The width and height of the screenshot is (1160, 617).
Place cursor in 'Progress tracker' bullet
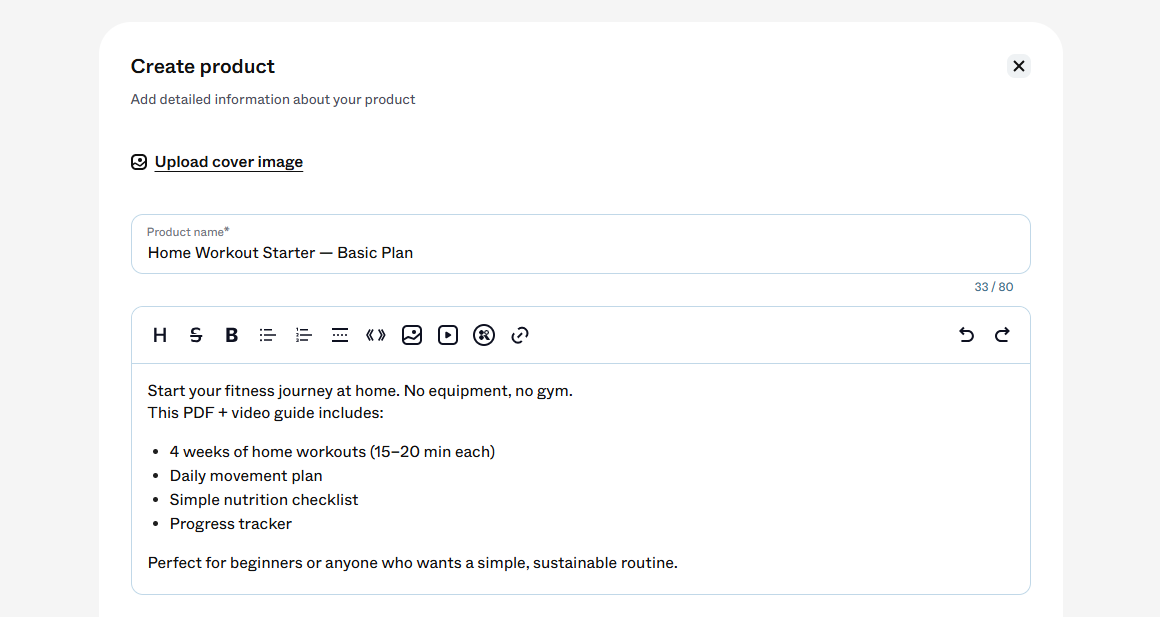click(x=230, y=524)
